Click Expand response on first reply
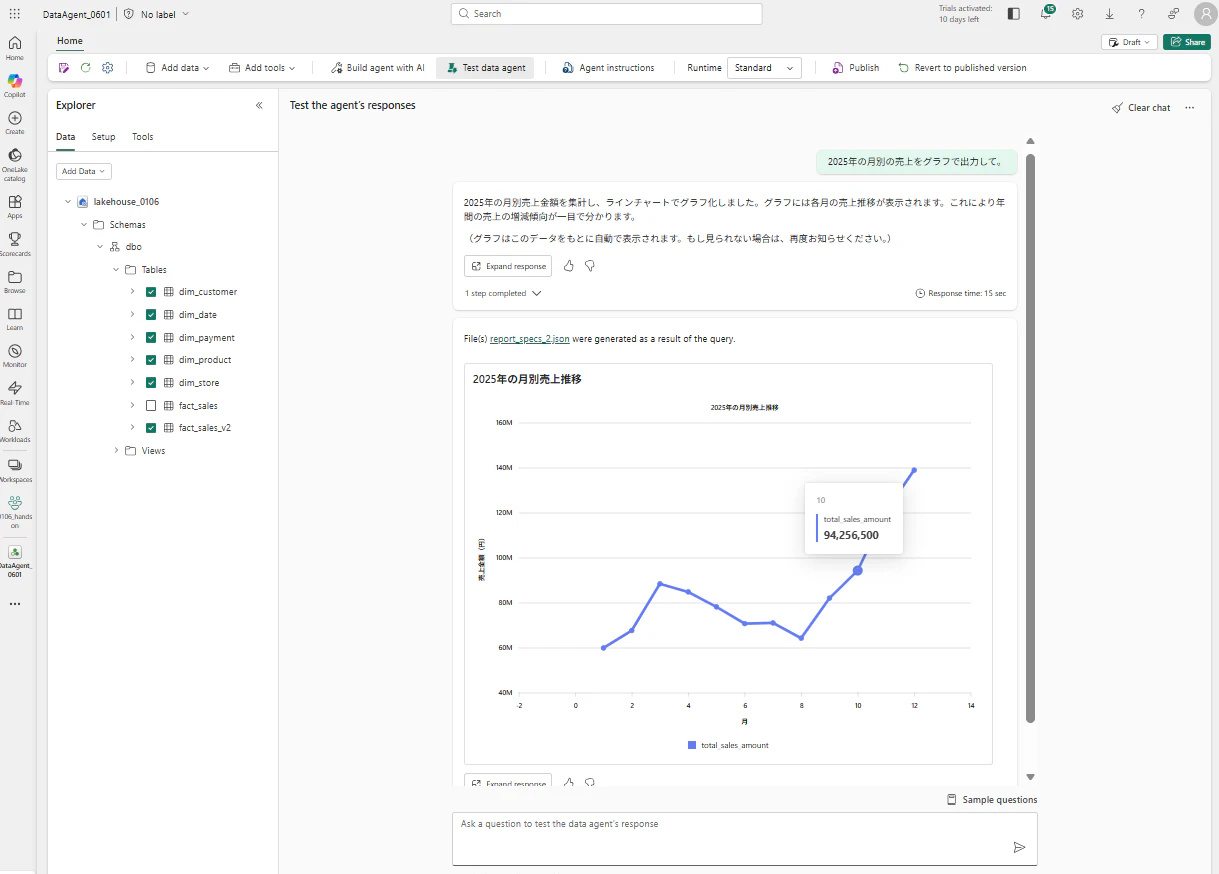This screenshot has height=874, width=1219. coord(508,266)
